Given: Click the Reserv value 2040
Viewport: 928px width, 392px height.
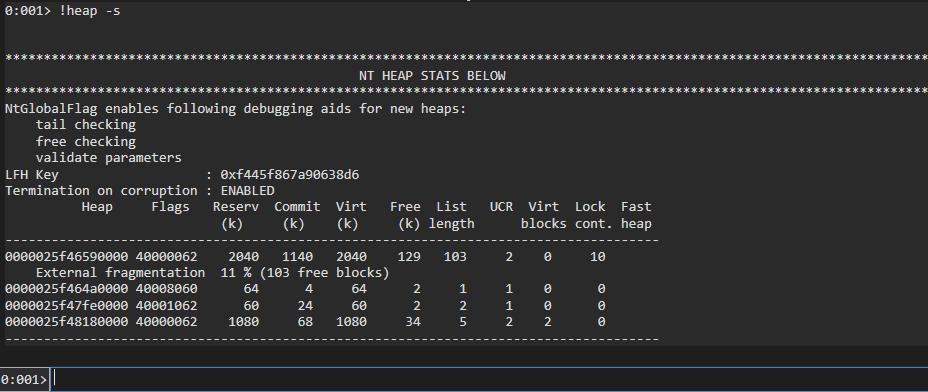Looking at the screenshot, I should pos(243,257).
